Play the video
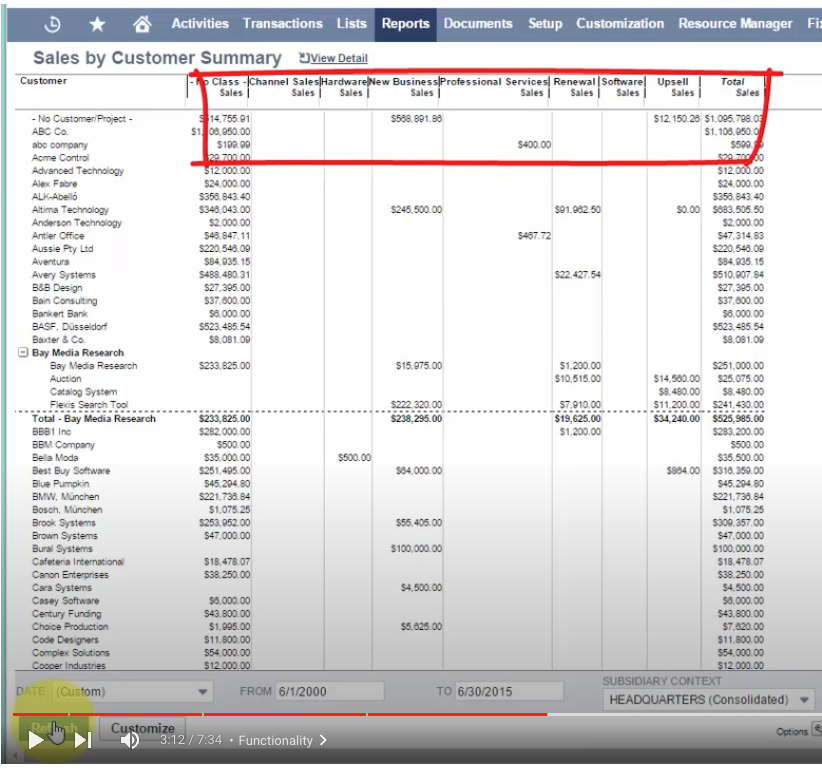 tap(35, 740)
